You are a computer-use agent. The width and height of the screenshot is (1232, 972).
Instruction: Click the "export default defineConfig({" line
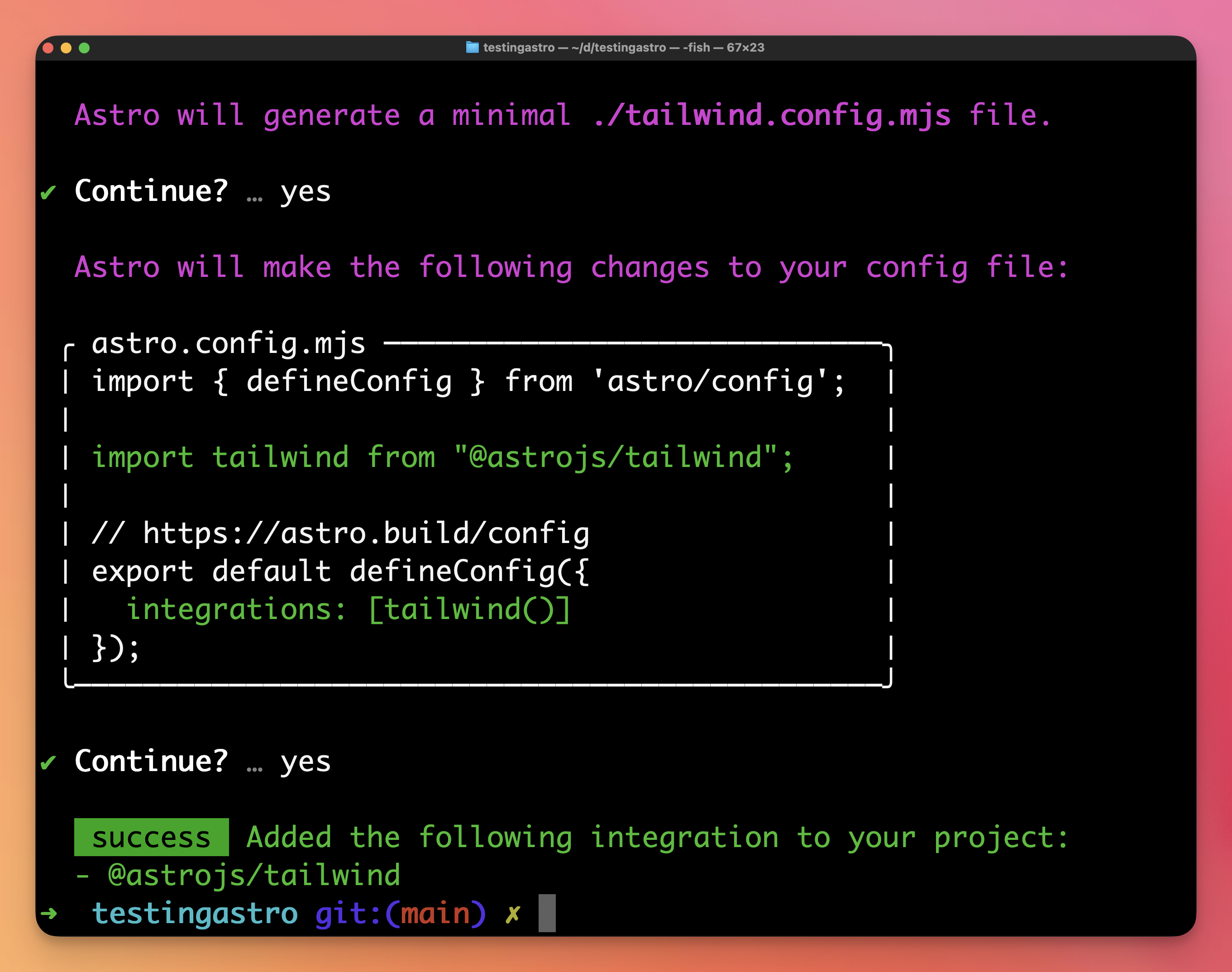pyautogui.click(x=340, y=572)
